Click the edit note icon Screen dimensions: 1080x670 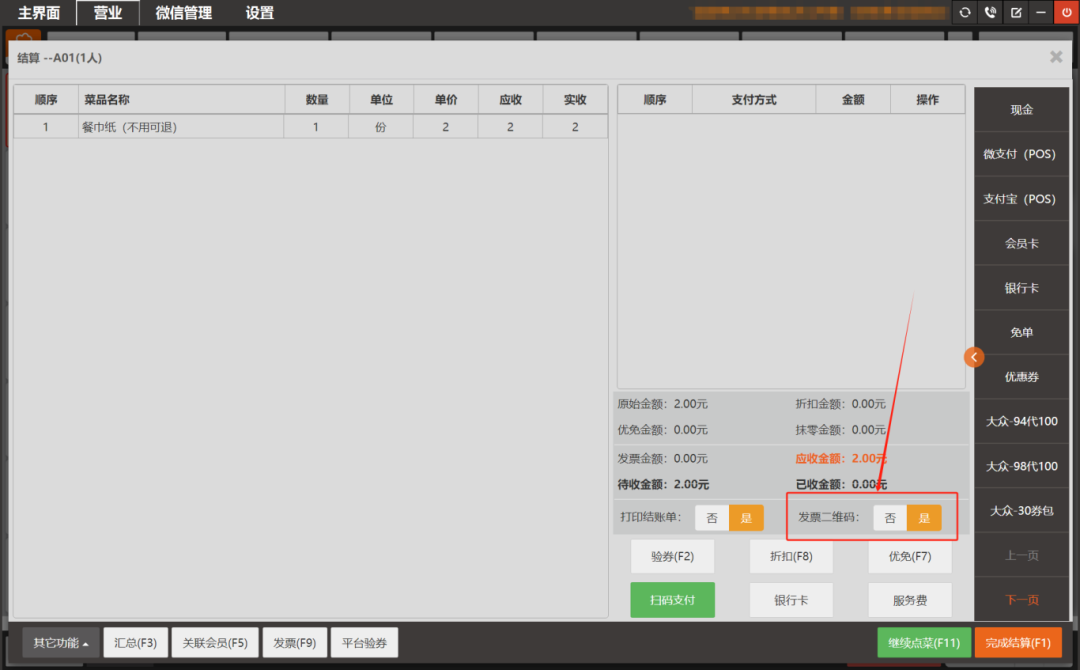coord(1016,13)
